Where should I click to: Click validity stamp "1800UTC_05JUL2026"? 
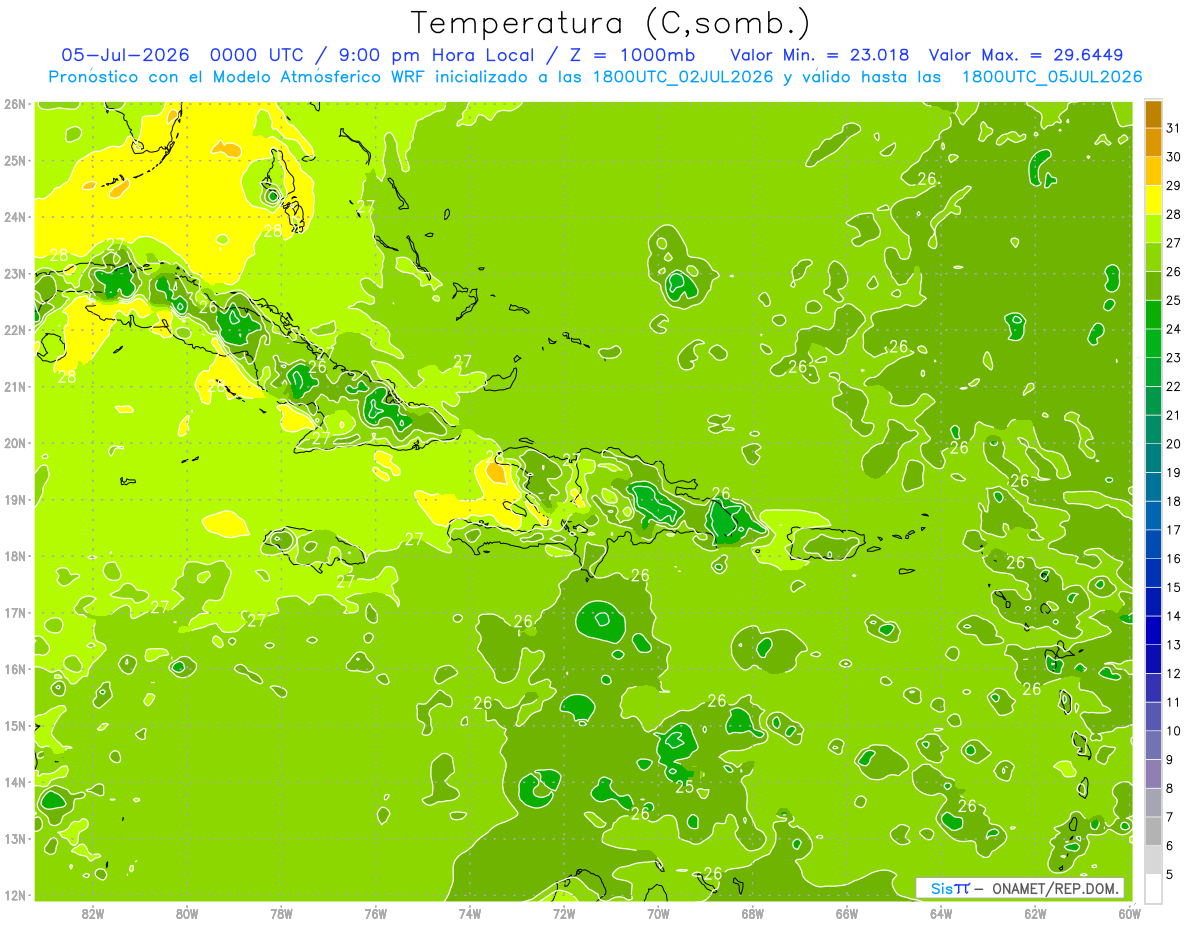click(x=1051, y=77)
